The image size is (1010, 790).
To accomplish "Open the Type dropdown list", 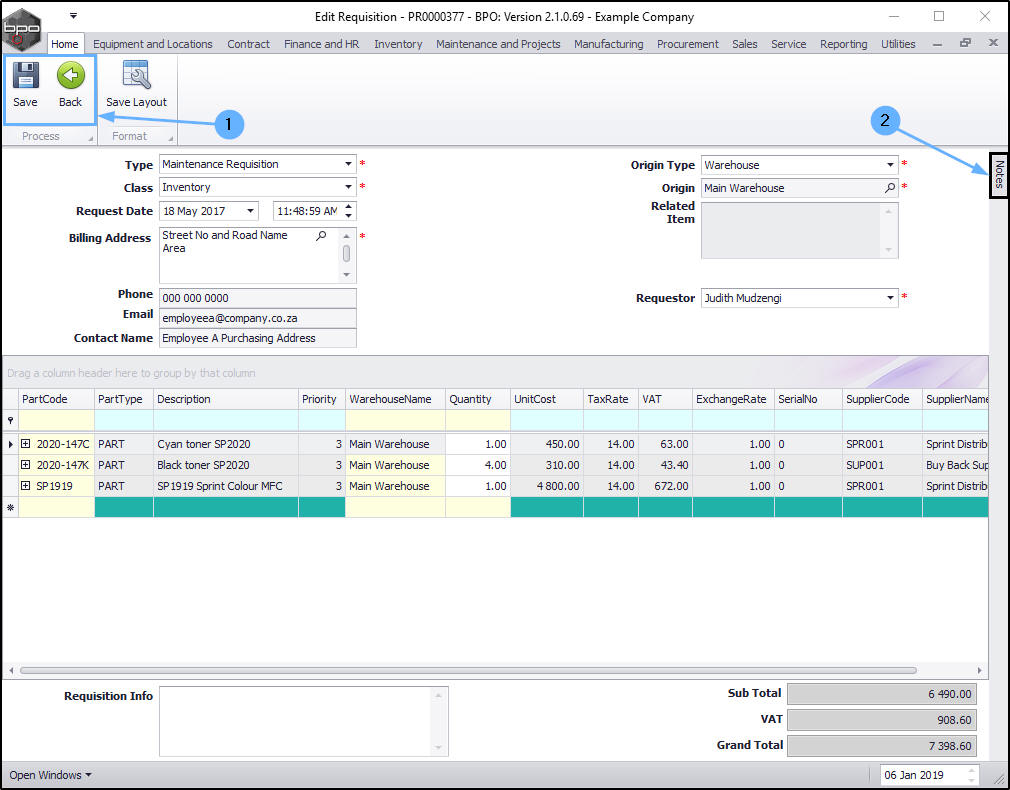I will 348,164.
